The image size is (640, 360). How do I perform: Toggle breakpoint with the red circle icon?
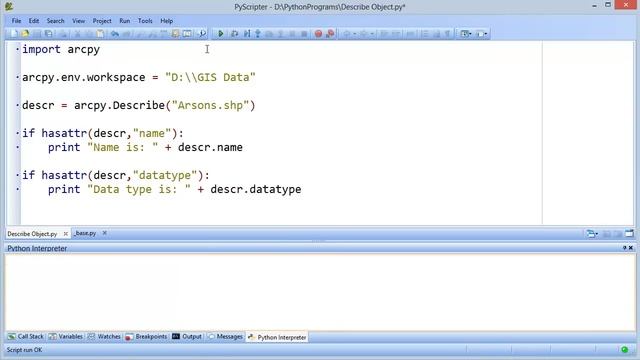click(318, 34)
